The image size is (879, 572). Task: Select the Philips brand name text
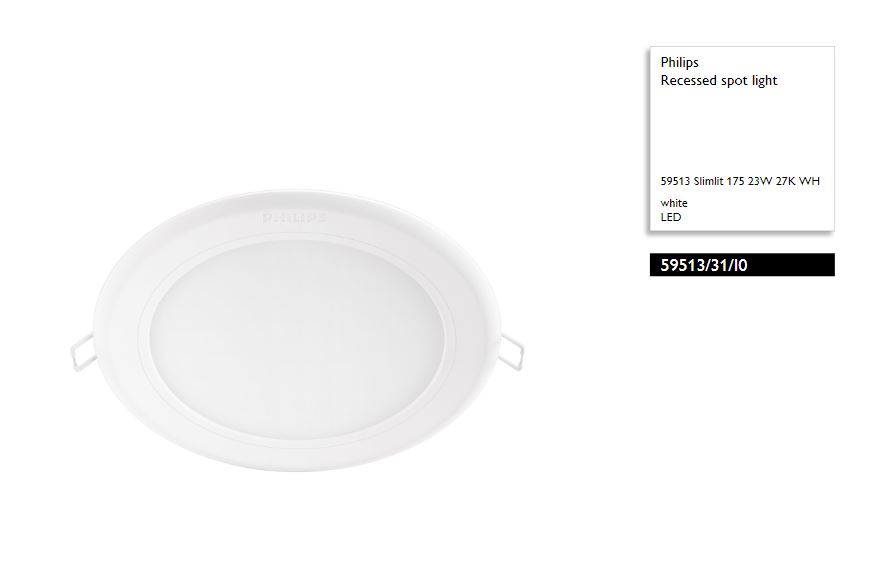[679, 62]
